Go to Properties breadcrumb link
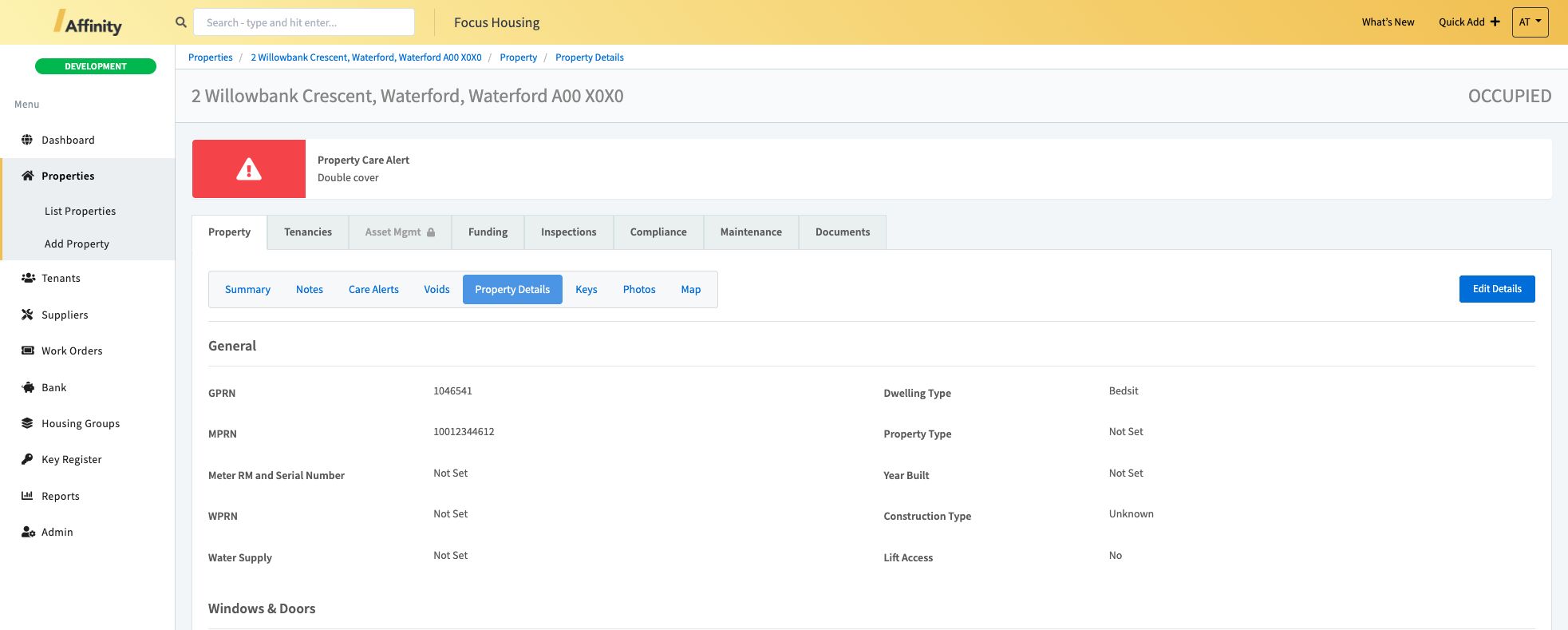Screen dimensions: 1568x630 [x=211, y=57]
